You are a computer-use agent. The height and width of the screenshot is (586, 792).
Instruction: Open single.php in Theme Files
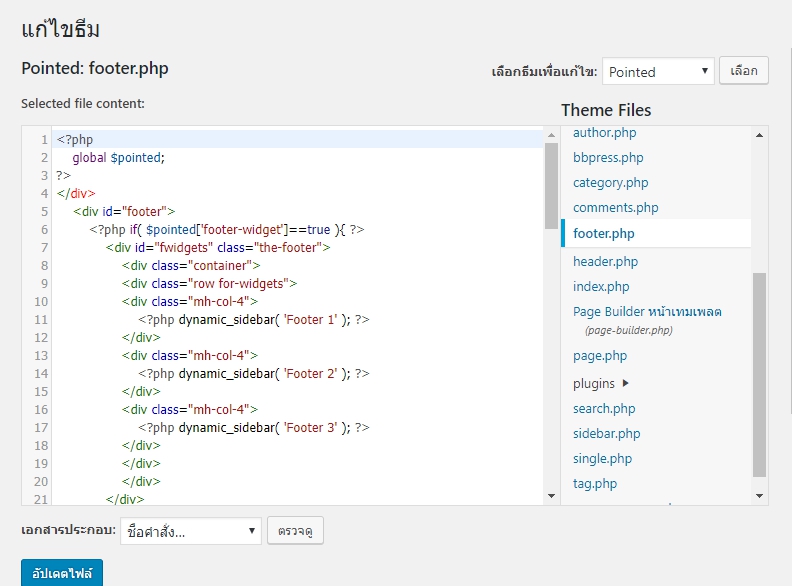[602, 459]
